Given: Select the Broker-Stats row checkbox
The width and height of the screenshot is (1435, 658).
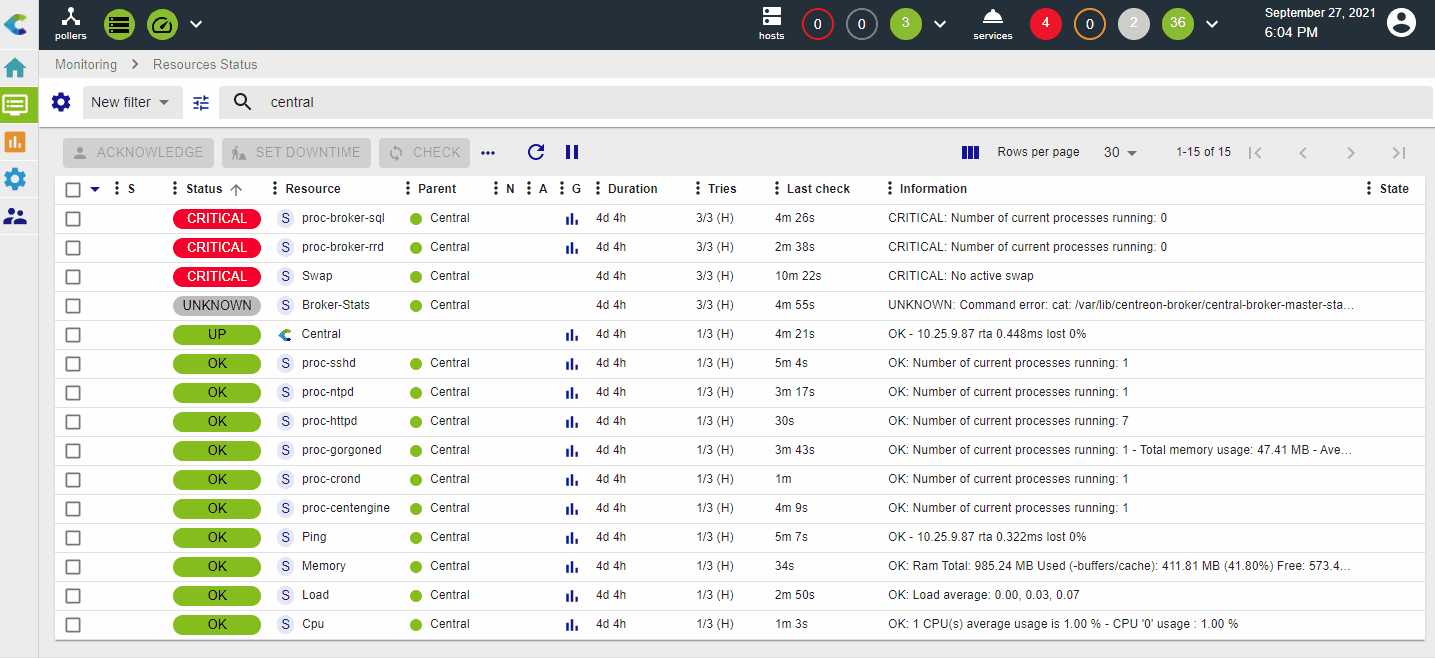Looking at the screenshot, I should (73, 306).
